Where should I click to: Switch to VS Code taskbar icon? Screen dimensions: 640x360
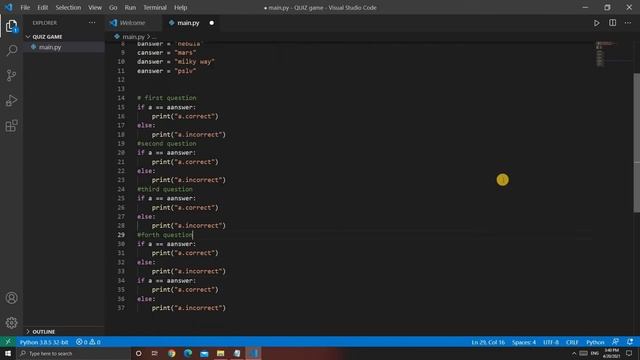coord(253,353)
